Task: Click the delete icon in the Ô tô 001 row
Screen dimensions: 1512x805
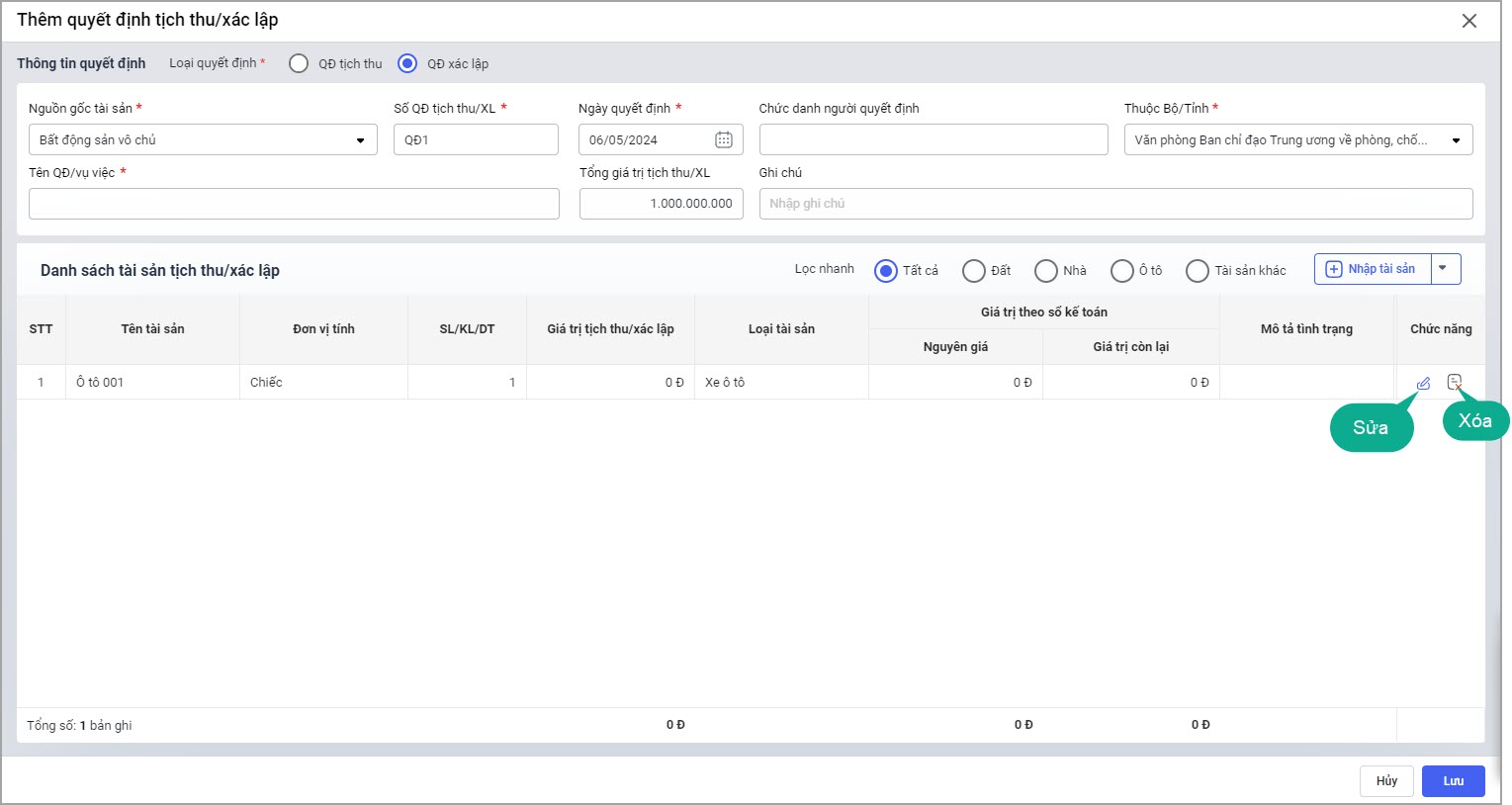Action: (1454, 382)
